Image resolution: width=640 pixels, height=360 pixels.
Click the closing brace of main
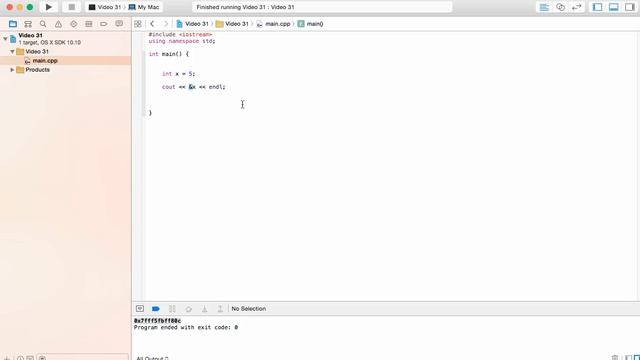tap(150, 113)
